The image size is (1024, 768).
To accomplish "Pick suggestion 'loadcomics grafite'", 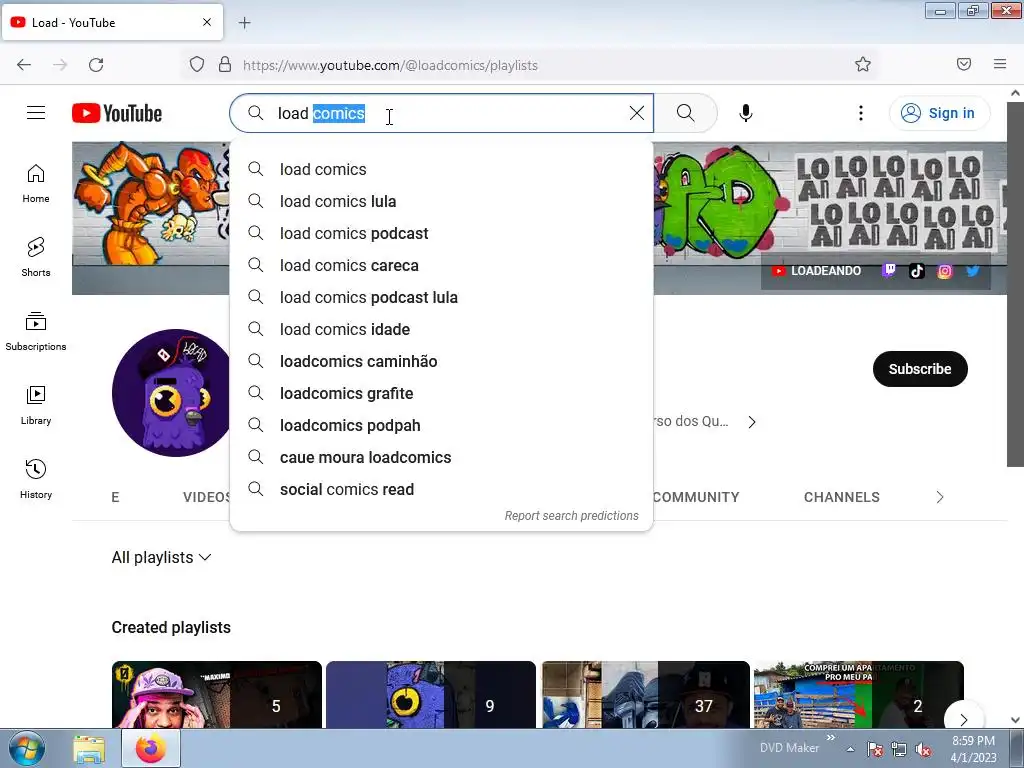I will pyautogui.click(x=441, y=393).
